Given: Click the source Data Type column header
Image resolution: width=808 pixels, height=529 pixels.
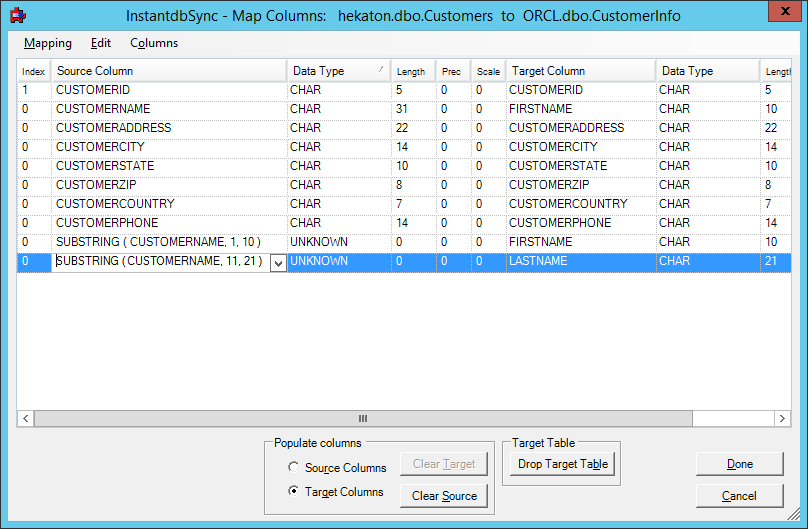Looking at the screenshot, I should (x=339, y=71).
